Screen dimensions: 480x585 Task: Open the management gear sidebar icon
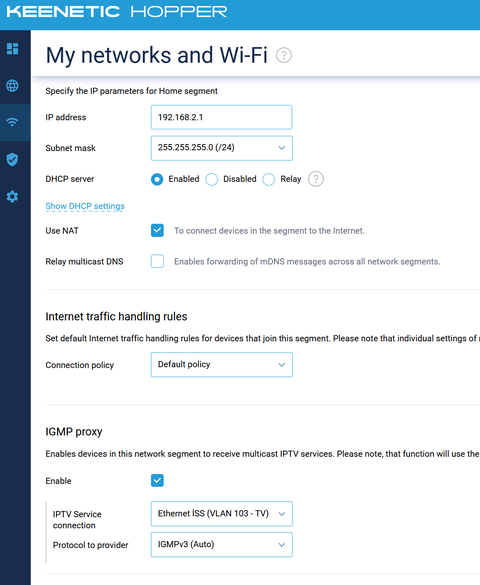click(12, 196)
